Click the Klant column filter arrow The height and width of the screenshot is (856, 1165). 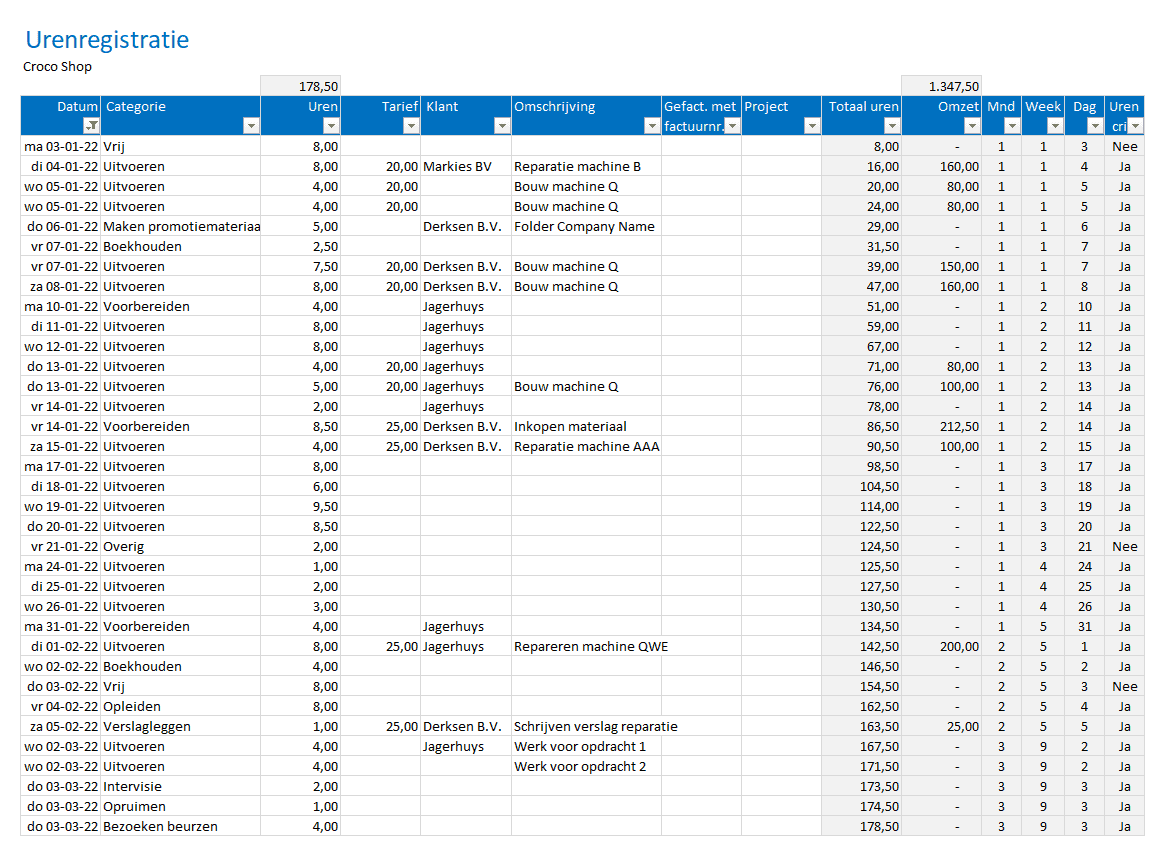pos(502,126)
